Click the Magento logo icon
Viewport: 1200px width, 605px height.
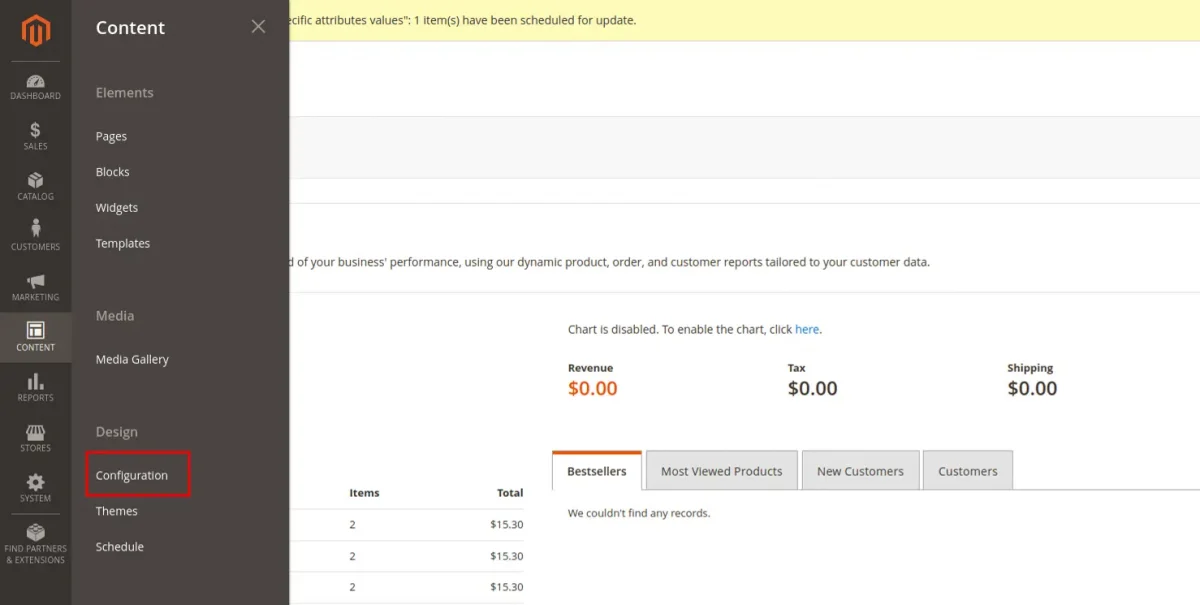click(35, 32)
